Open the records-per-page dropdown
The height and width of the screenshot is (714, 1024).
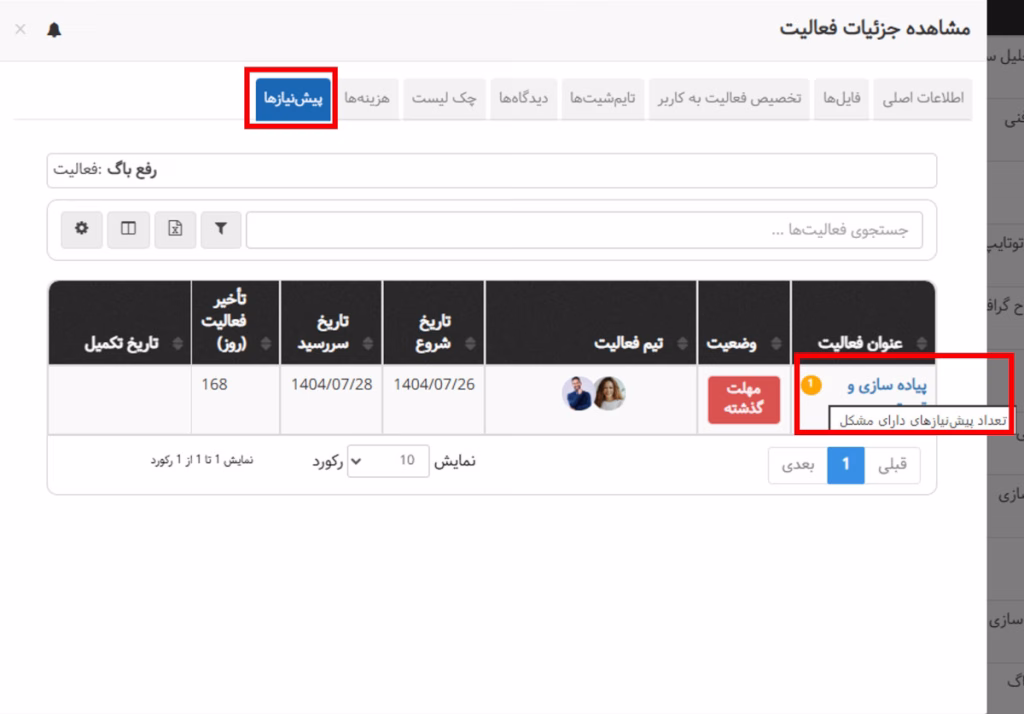tap(388, 462)
